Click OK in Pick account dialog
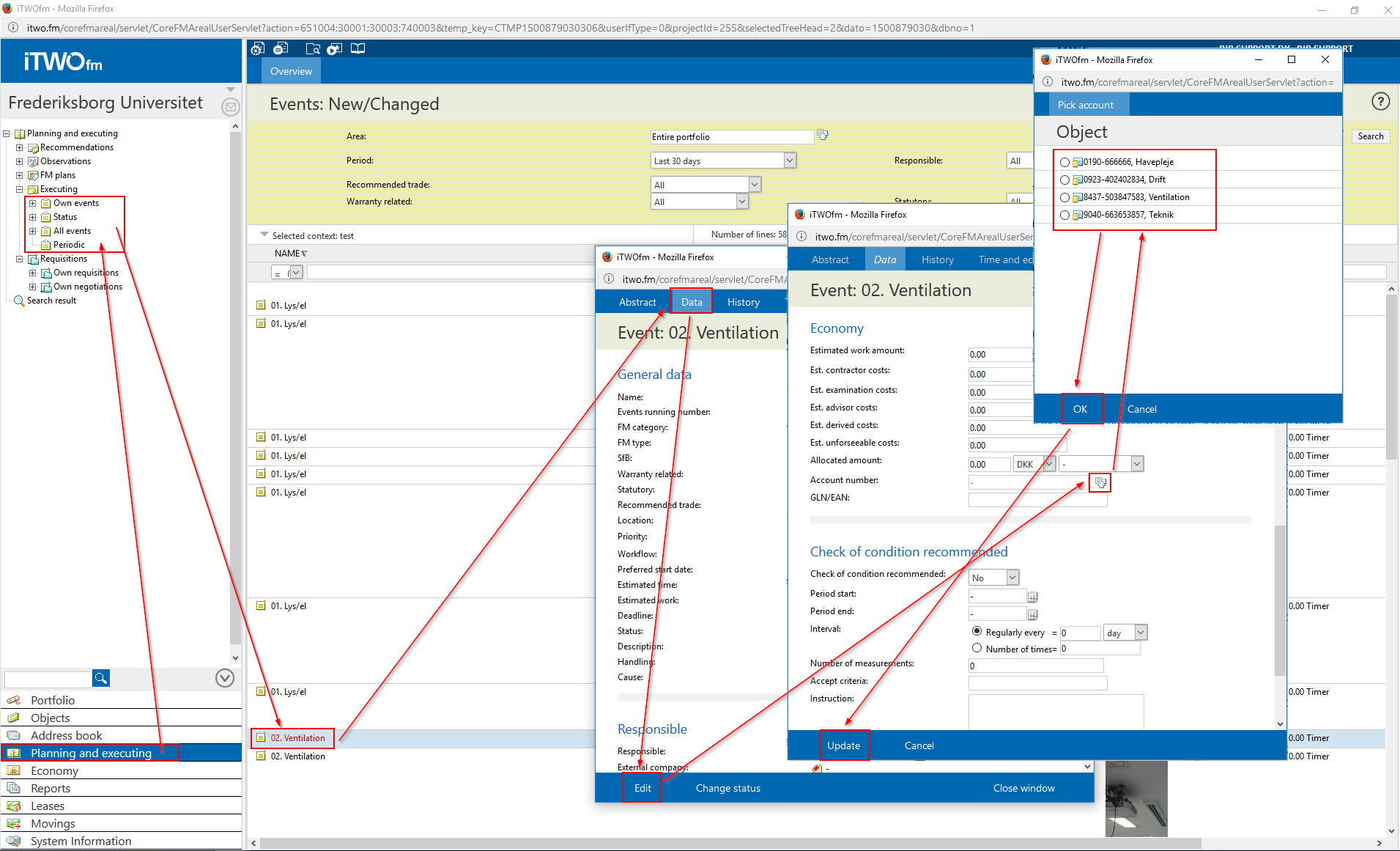Screen dimensions: 1400x851 click(x=1080, y=409)
